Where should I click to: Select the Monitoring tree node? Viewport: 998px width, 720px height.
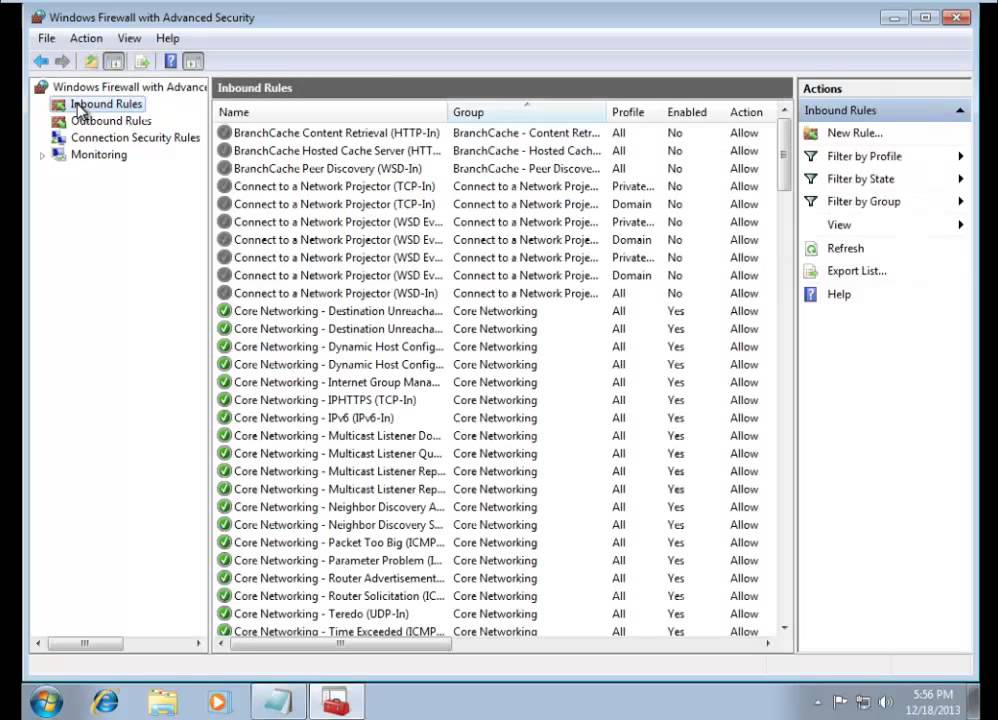coord(99,155)
